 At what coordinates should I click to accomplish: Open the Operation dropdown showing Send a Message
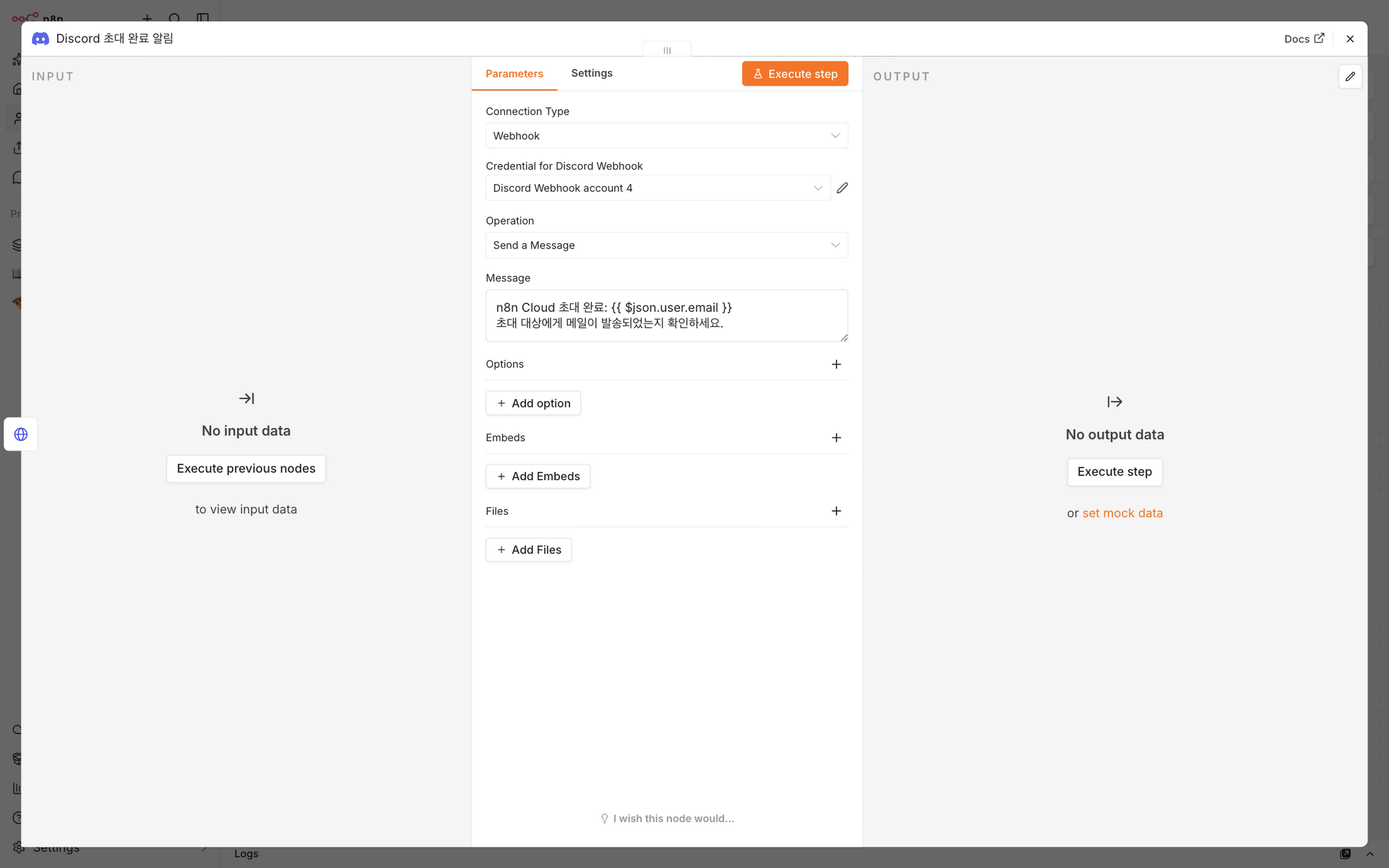[x=667, y=245]
